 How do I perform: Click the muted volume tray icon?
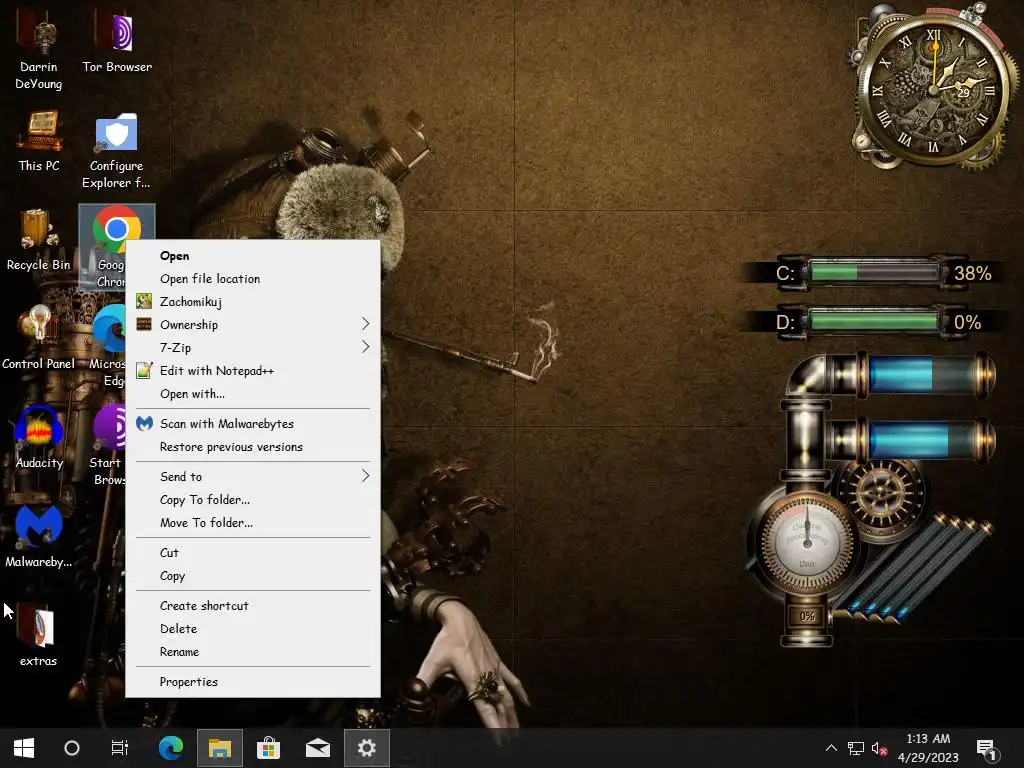(x=879, y=748)
